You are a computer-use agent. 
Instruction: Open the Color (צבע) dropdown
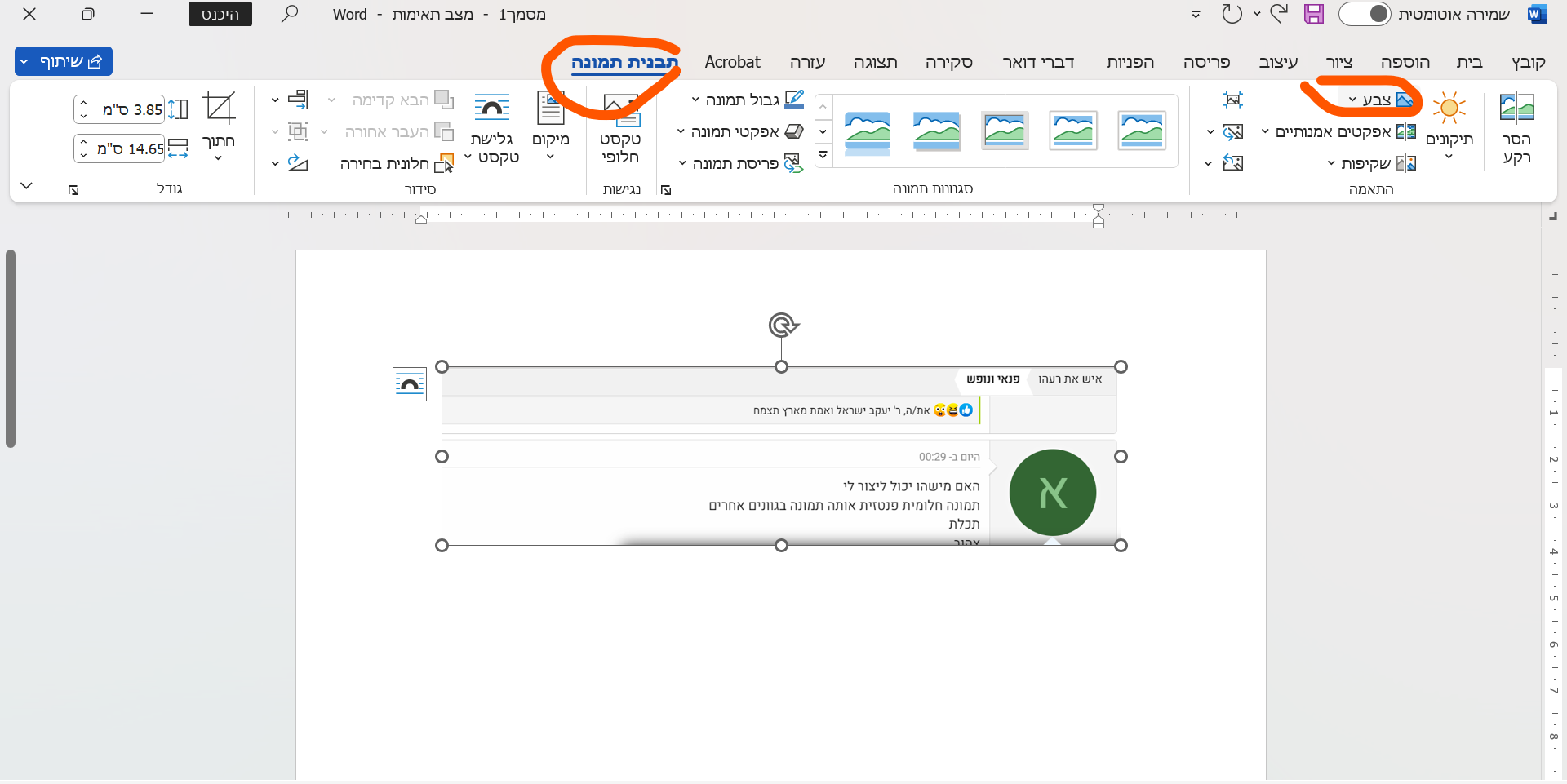click(1380, 100)
